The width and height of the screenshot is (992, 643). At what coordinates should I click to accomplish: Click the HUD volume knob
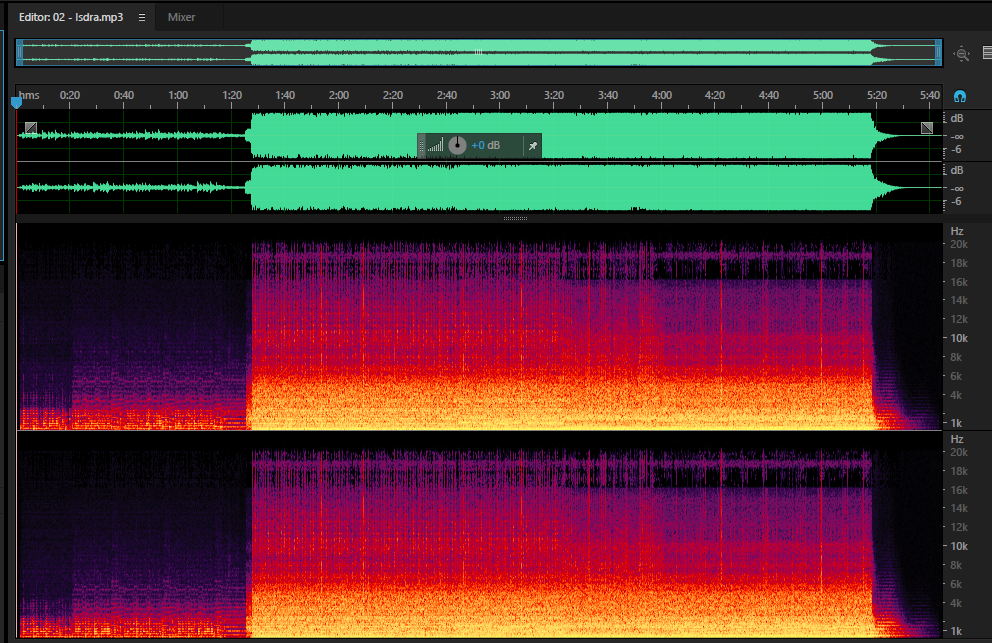point(457,146)
